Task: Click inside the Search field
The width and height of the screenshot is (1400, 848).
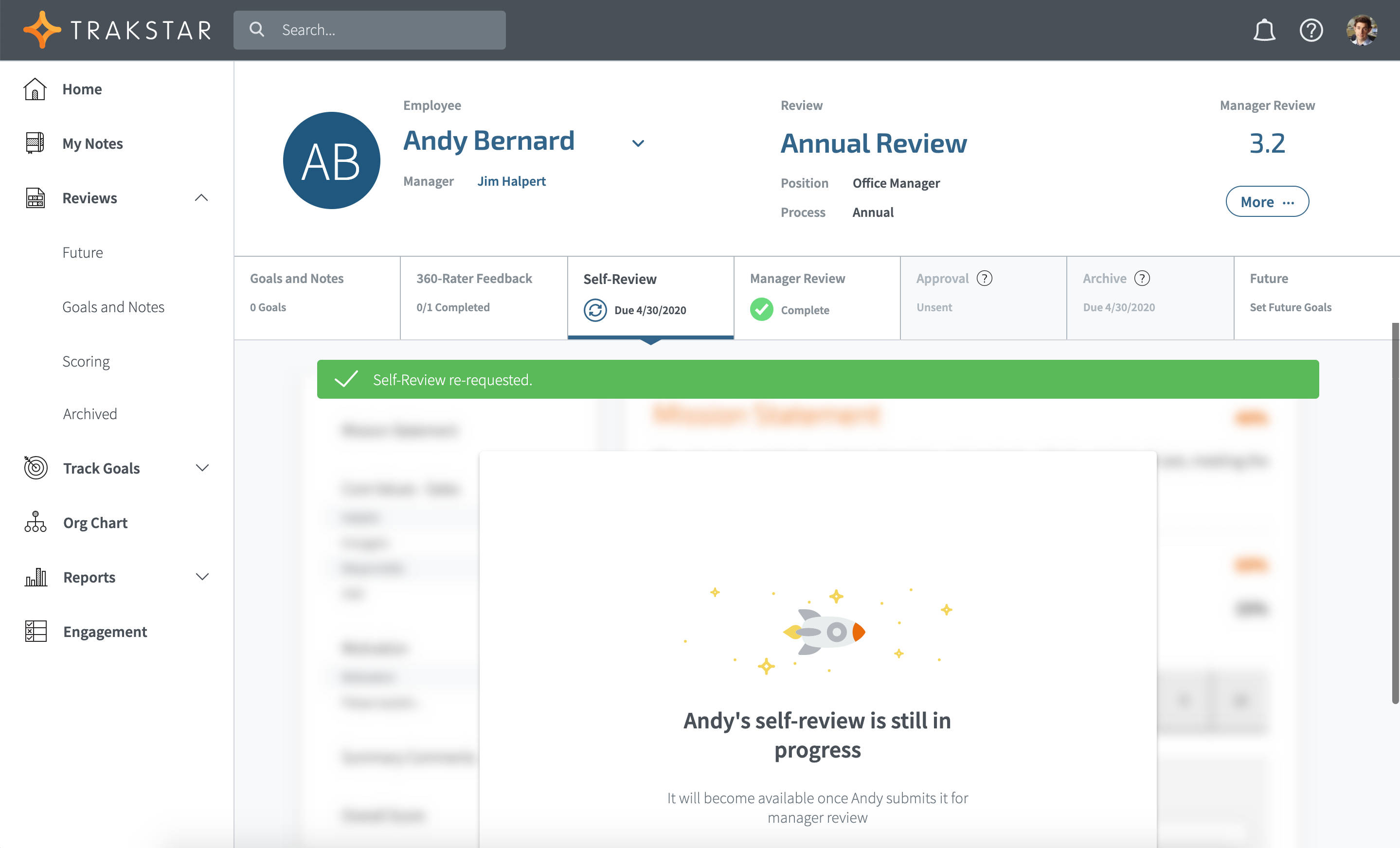Action: tap(369, 30)
